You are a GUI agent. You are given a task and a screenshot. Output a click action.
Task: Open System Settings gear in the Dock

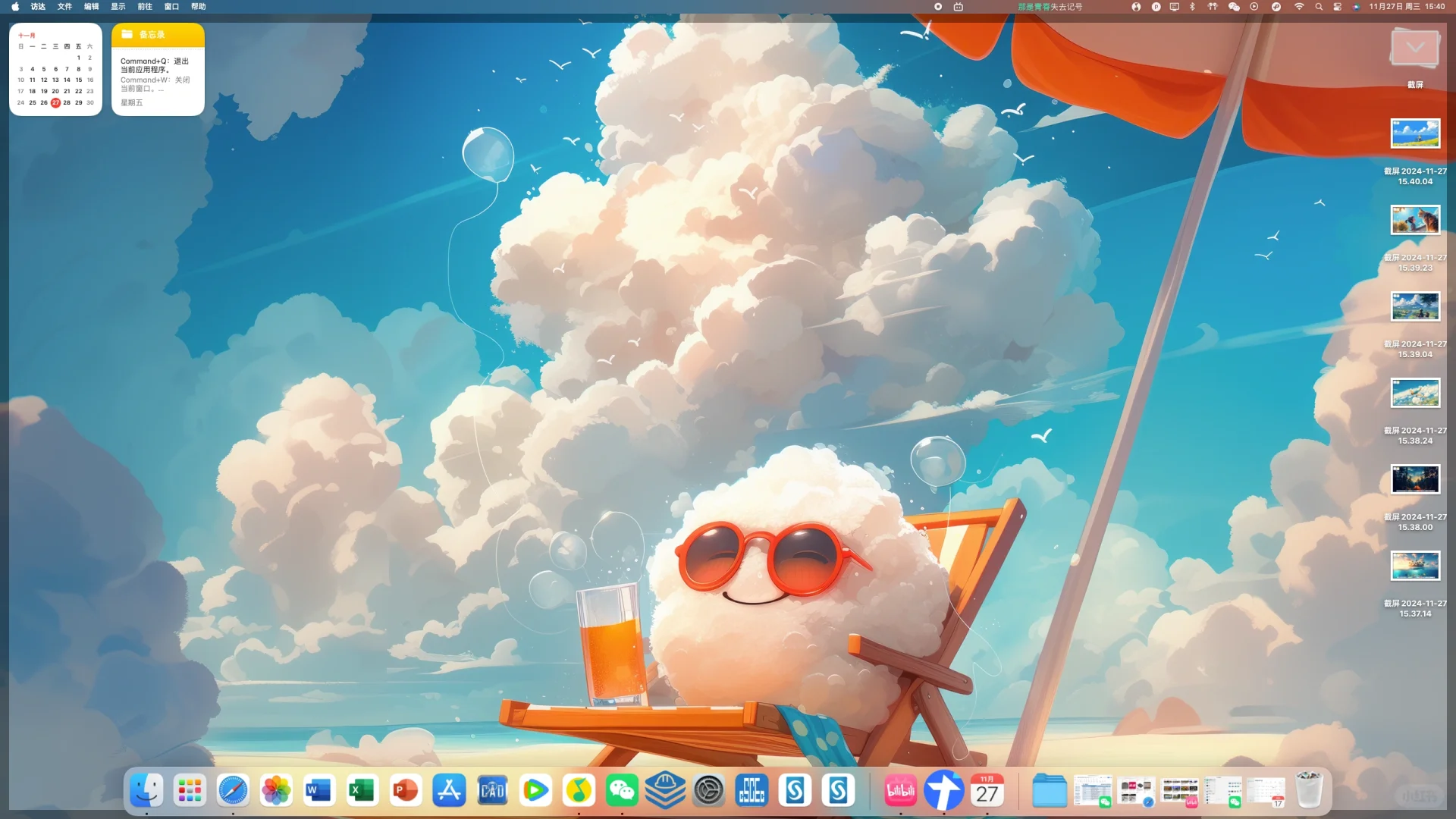[708, 791]
